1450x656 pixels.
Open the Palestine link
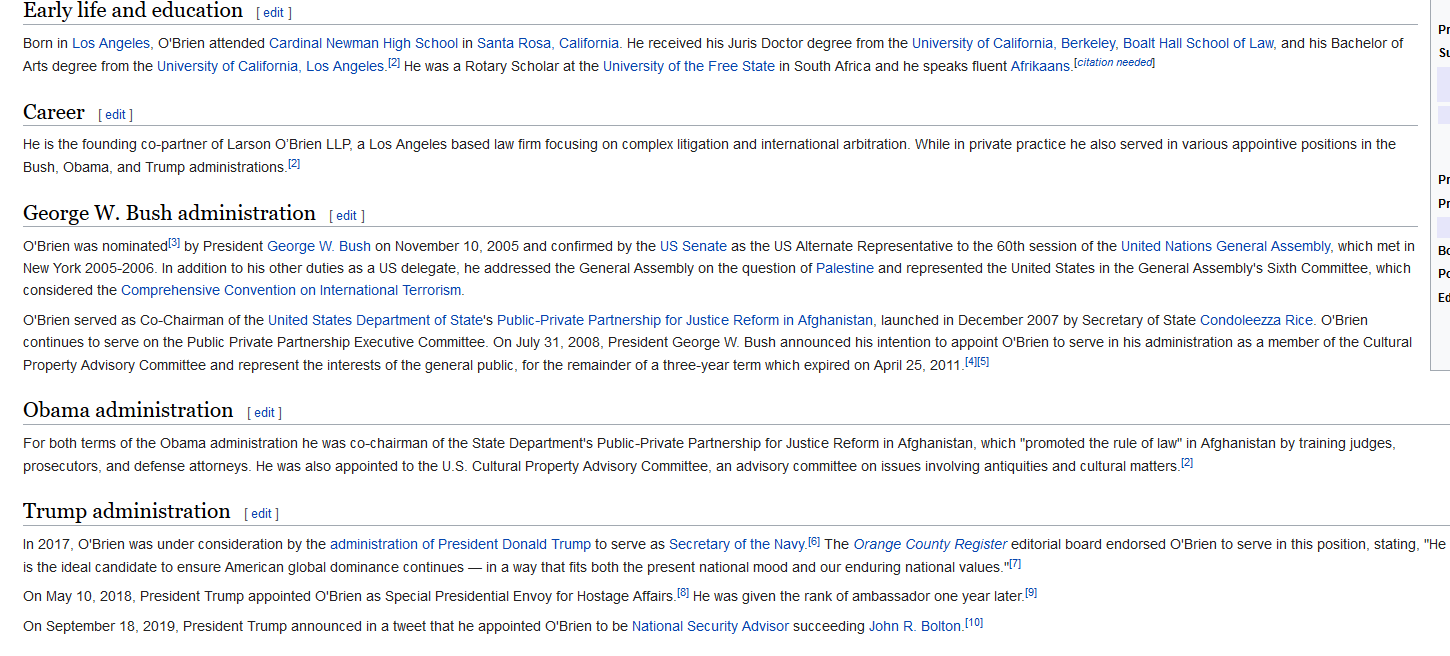(x=844, y=268)
